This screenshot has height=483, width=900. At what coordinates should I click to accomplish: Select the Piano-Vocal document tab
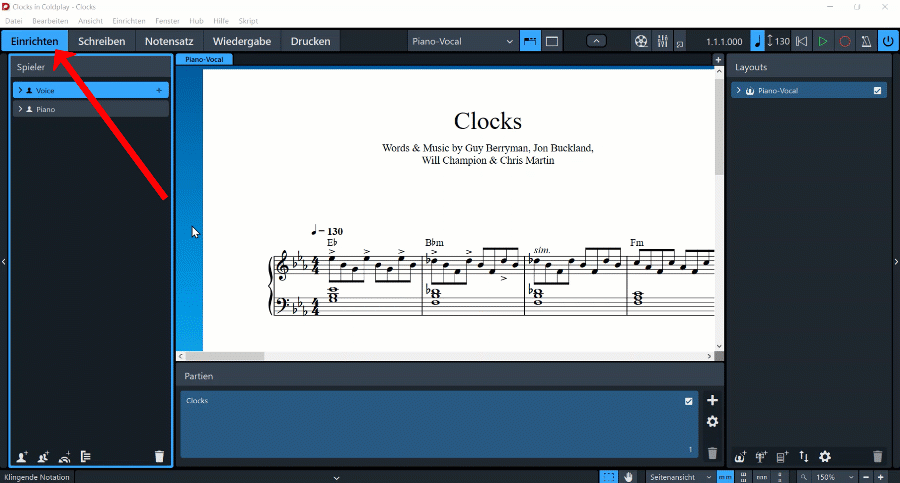[x=204, y=59]
